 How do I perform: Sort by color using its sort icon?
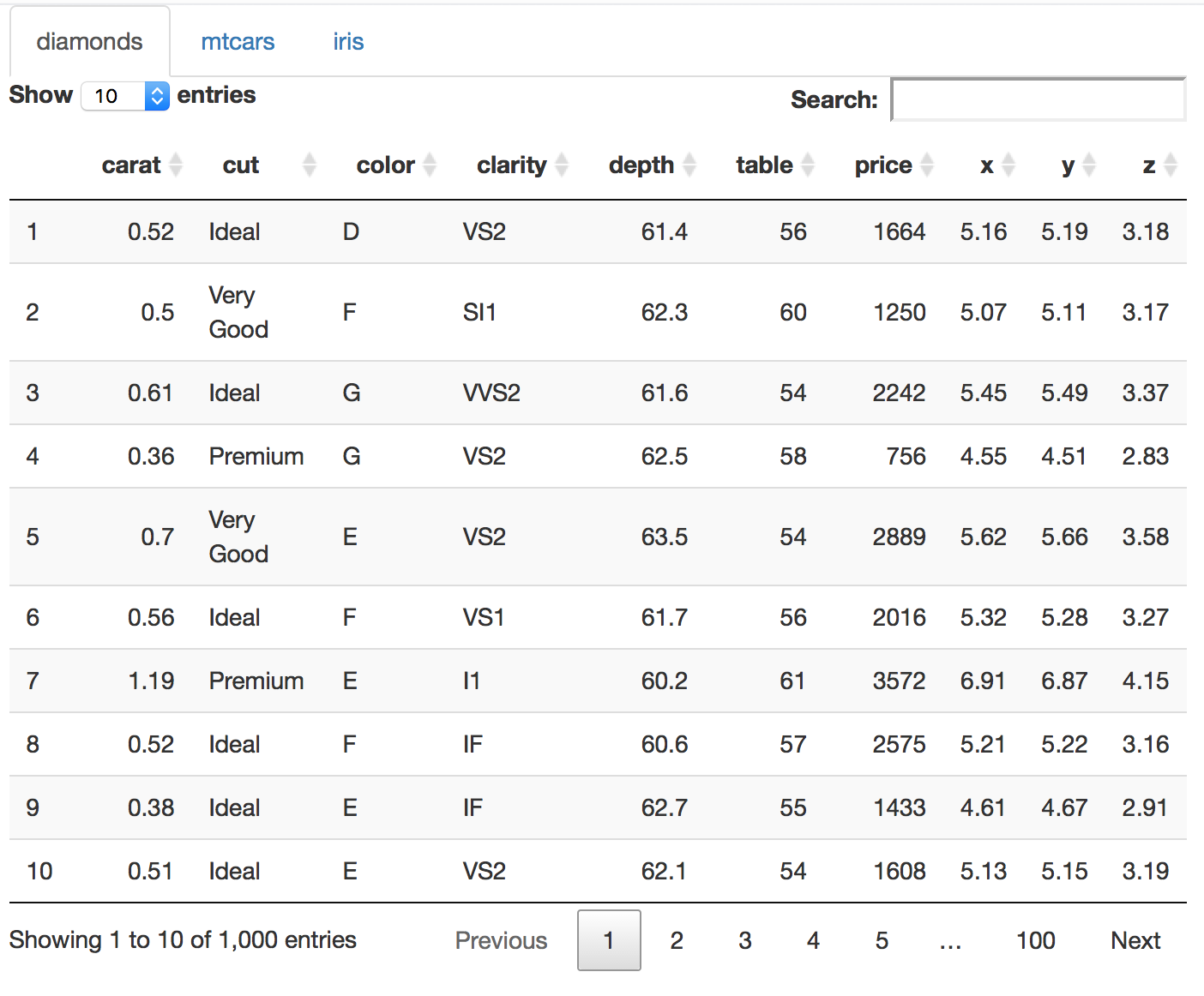coord(430,165)
